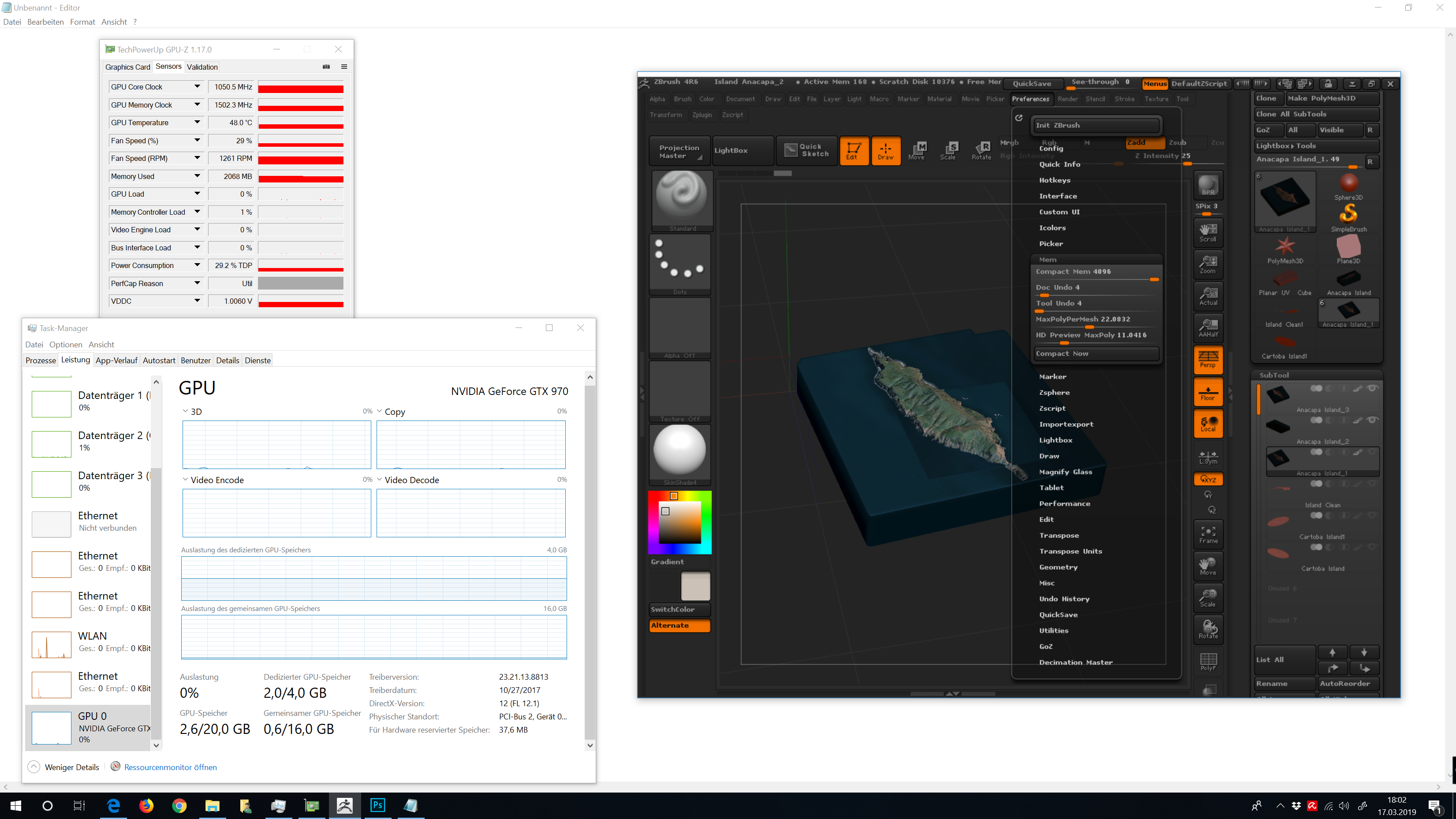Select the SimpleBrush tool
Viewport: 1456px width, 819px height.
(x=1348, y=218)
